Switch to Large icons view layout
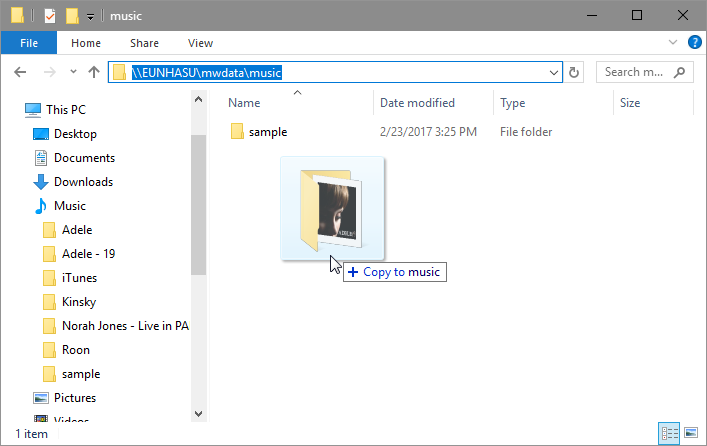 click(690, 434)
